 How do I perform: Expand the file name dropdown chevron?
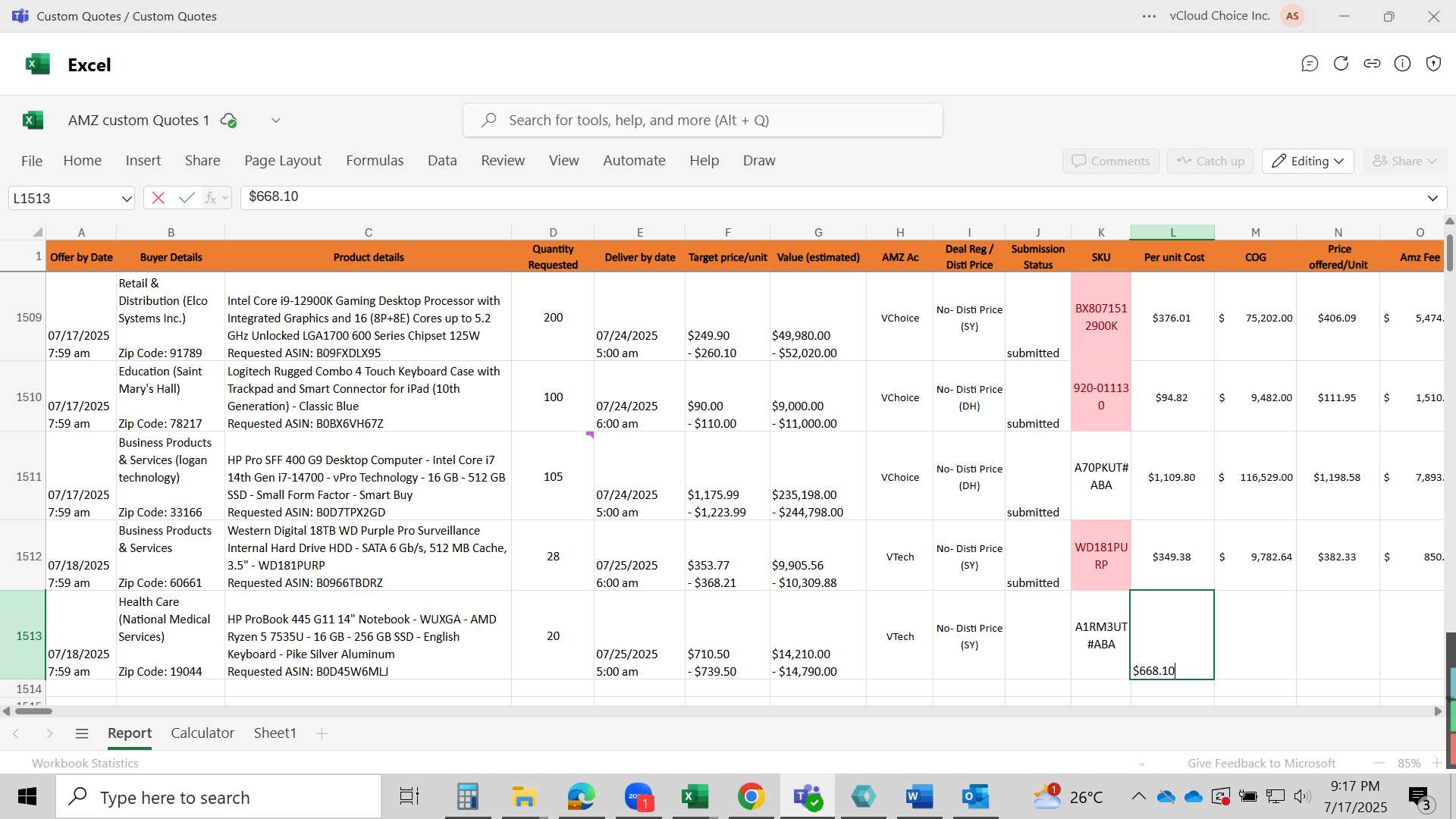tap(276, 120)
